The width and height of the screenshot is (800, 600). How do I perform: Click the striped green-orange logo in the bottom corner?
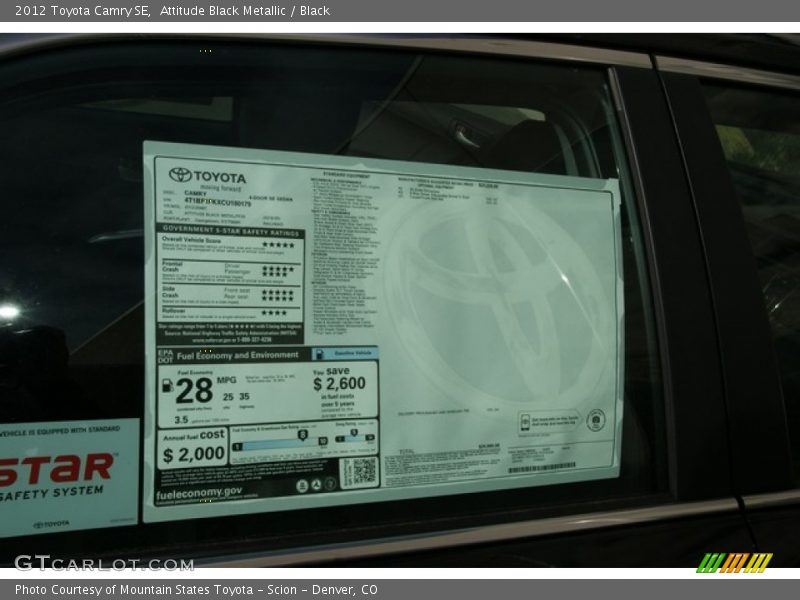(x=734, y=563)
